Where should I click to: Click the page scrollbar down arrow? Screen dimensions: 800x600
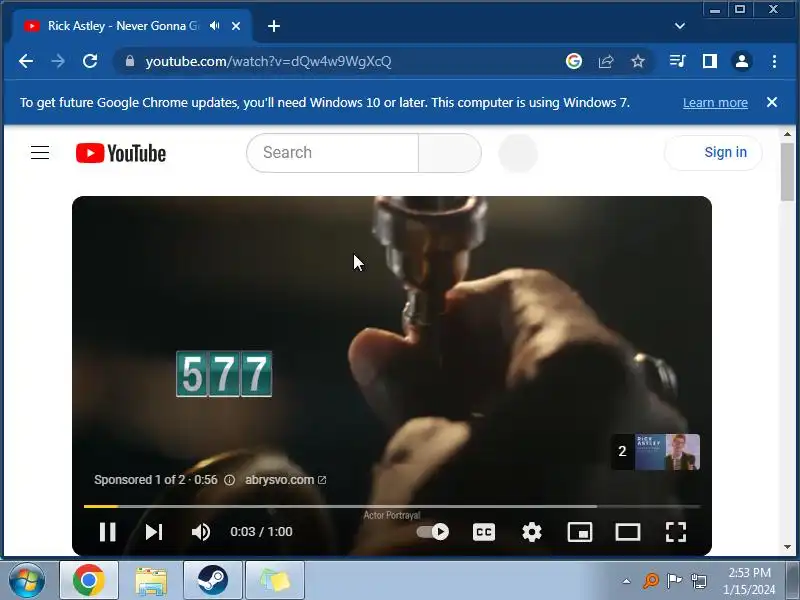point(787,546)
